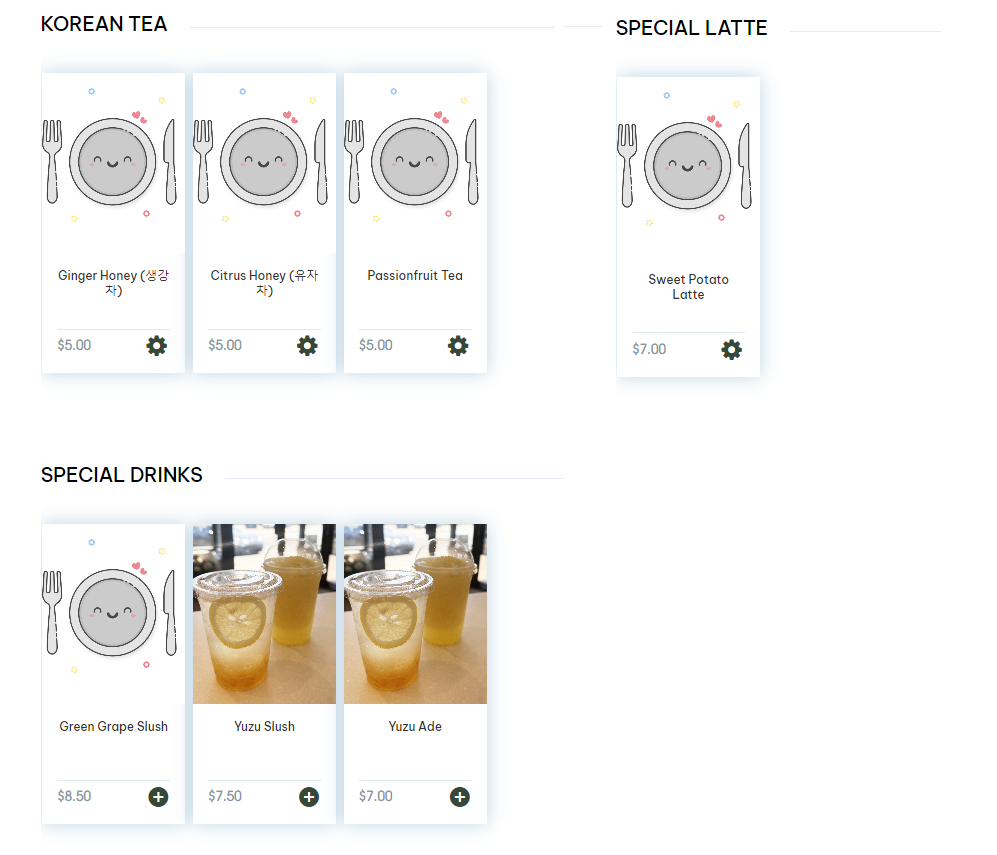Open options gear for Citrus Honey tea

tap(307, 346)
